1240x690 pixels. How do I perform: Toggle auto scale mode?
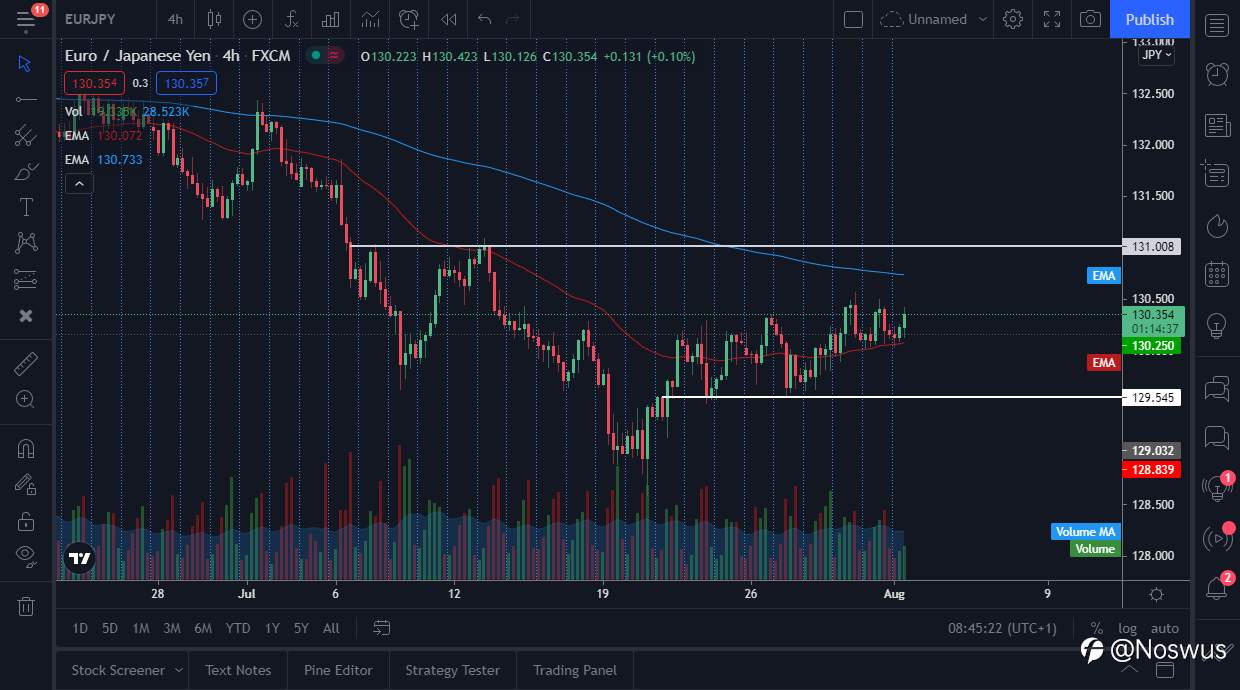tap(1165, 628)
